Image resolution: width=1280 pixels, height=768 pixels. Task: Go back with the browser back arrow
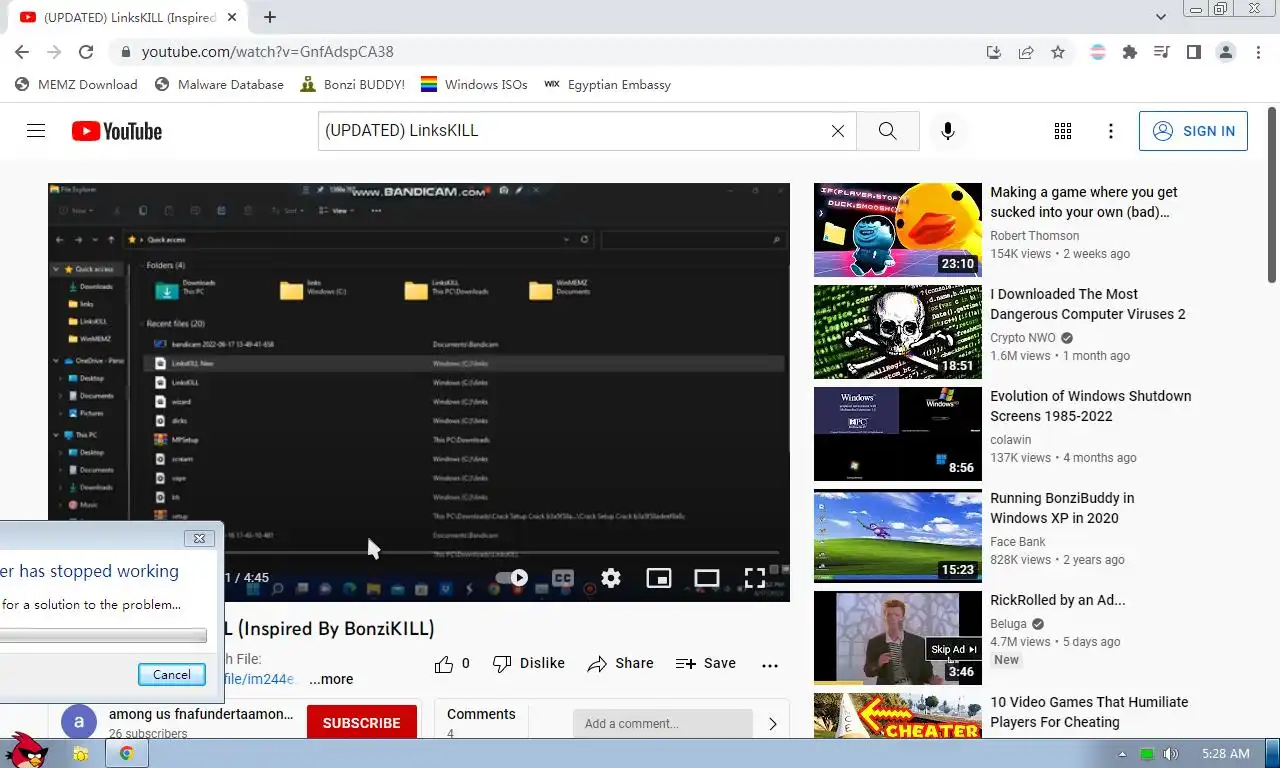22,52
